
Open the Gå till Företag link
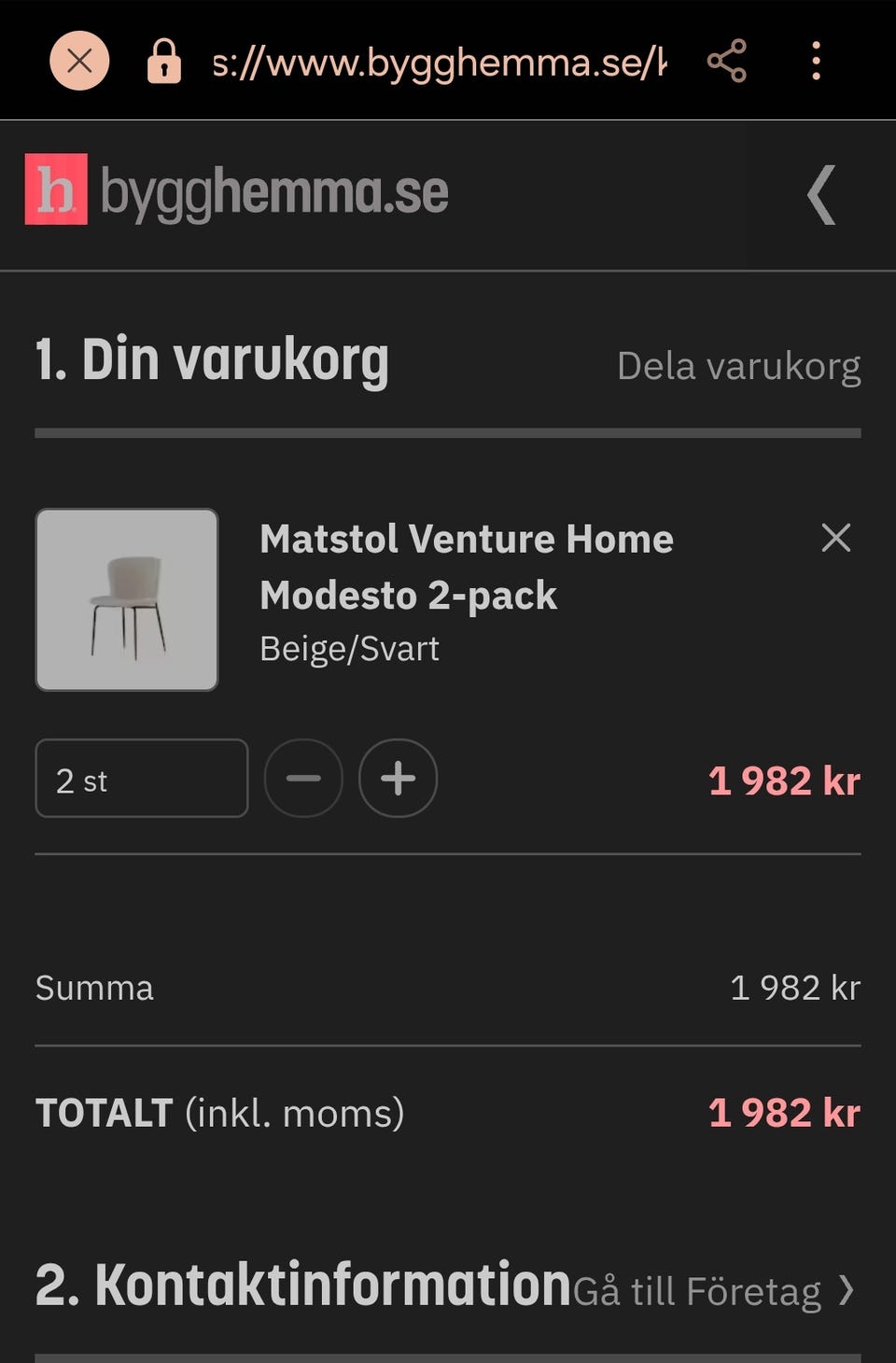pos(696,1292)
